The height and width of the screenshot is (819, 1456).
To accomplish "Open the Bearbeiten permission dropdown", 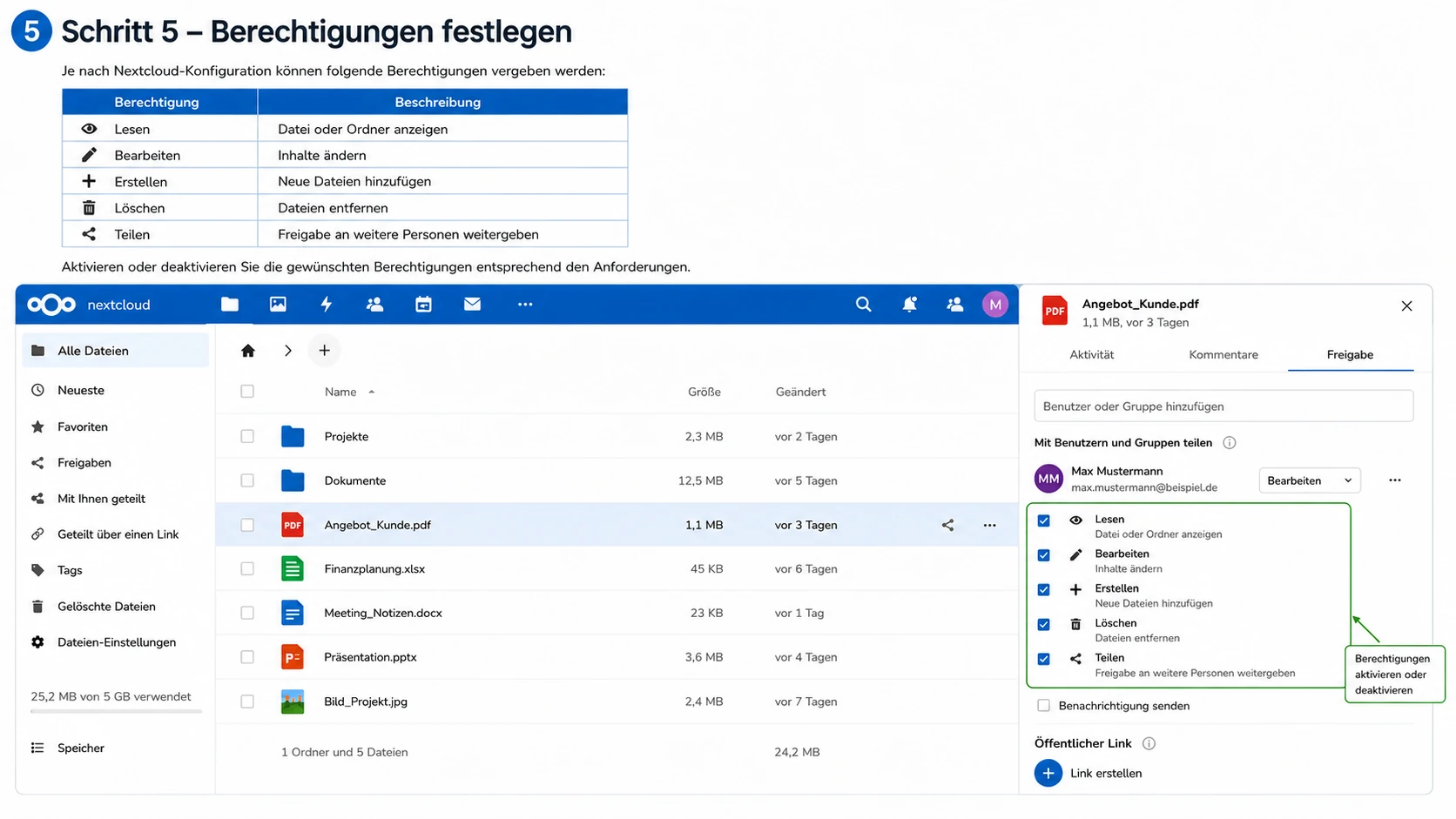I will (x=1309, y=480).
